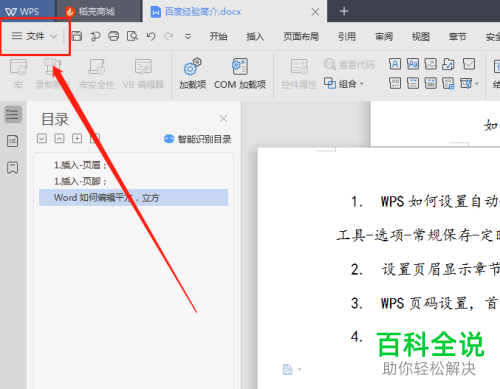Open 加载项 add-ins

click(192, 74)
